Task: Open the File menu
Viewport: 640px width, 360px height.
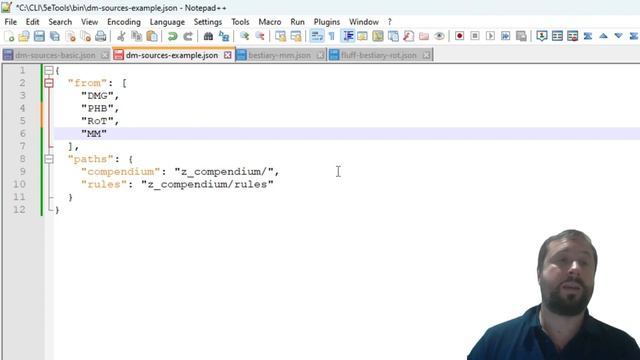Action: point(11,22)
